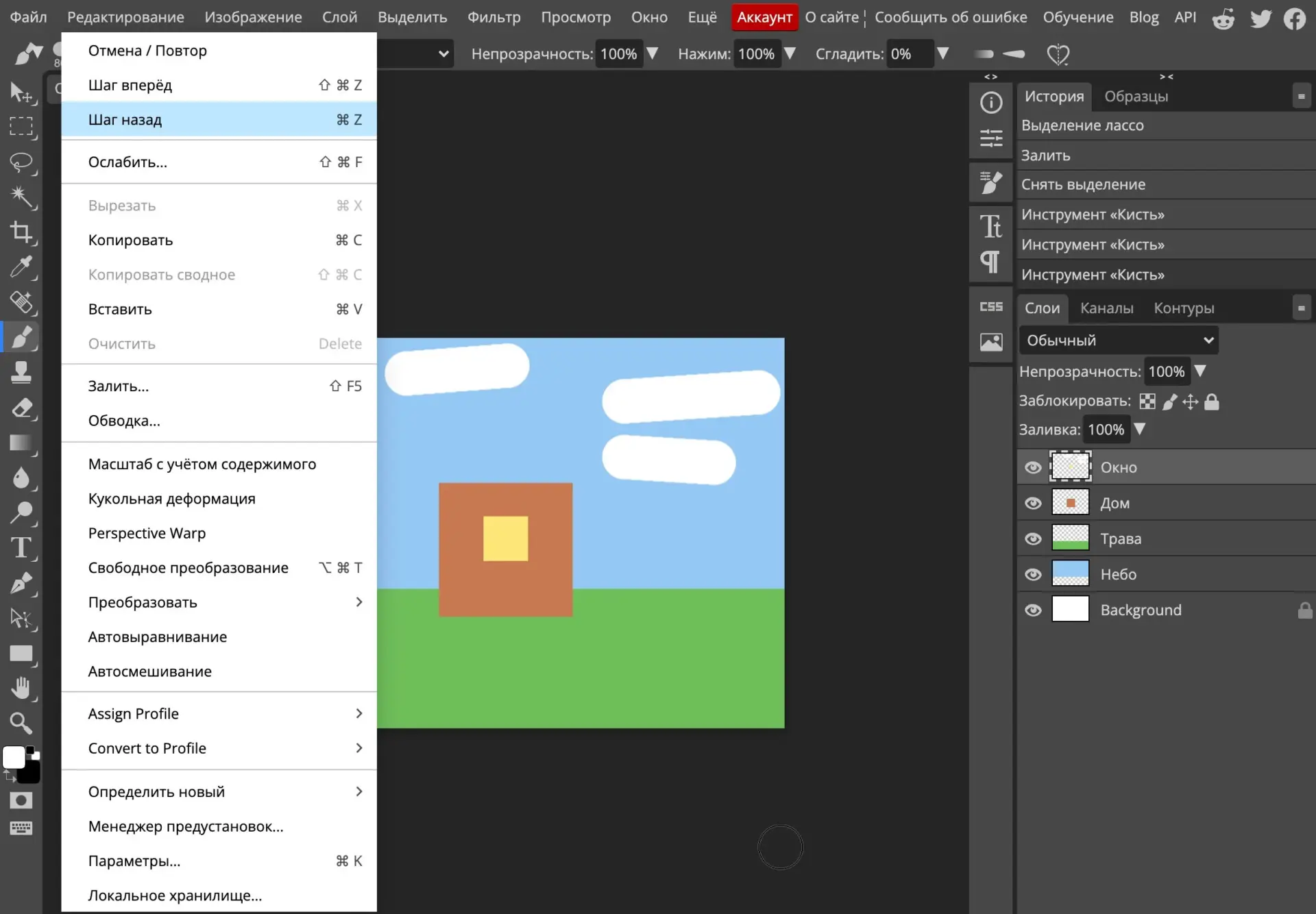Hide the Окно layer
Image resolution: width=1316 pixels, height=914 pixels.
[x=1033, y=467]
